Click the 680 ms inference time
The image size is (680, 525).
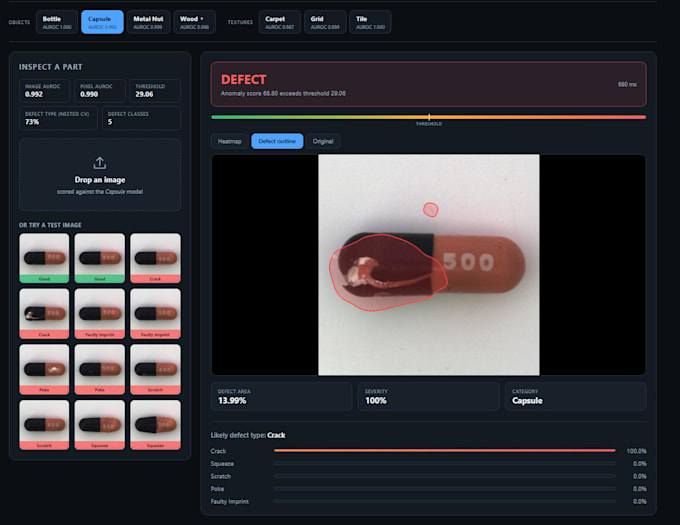coord(627,84)
